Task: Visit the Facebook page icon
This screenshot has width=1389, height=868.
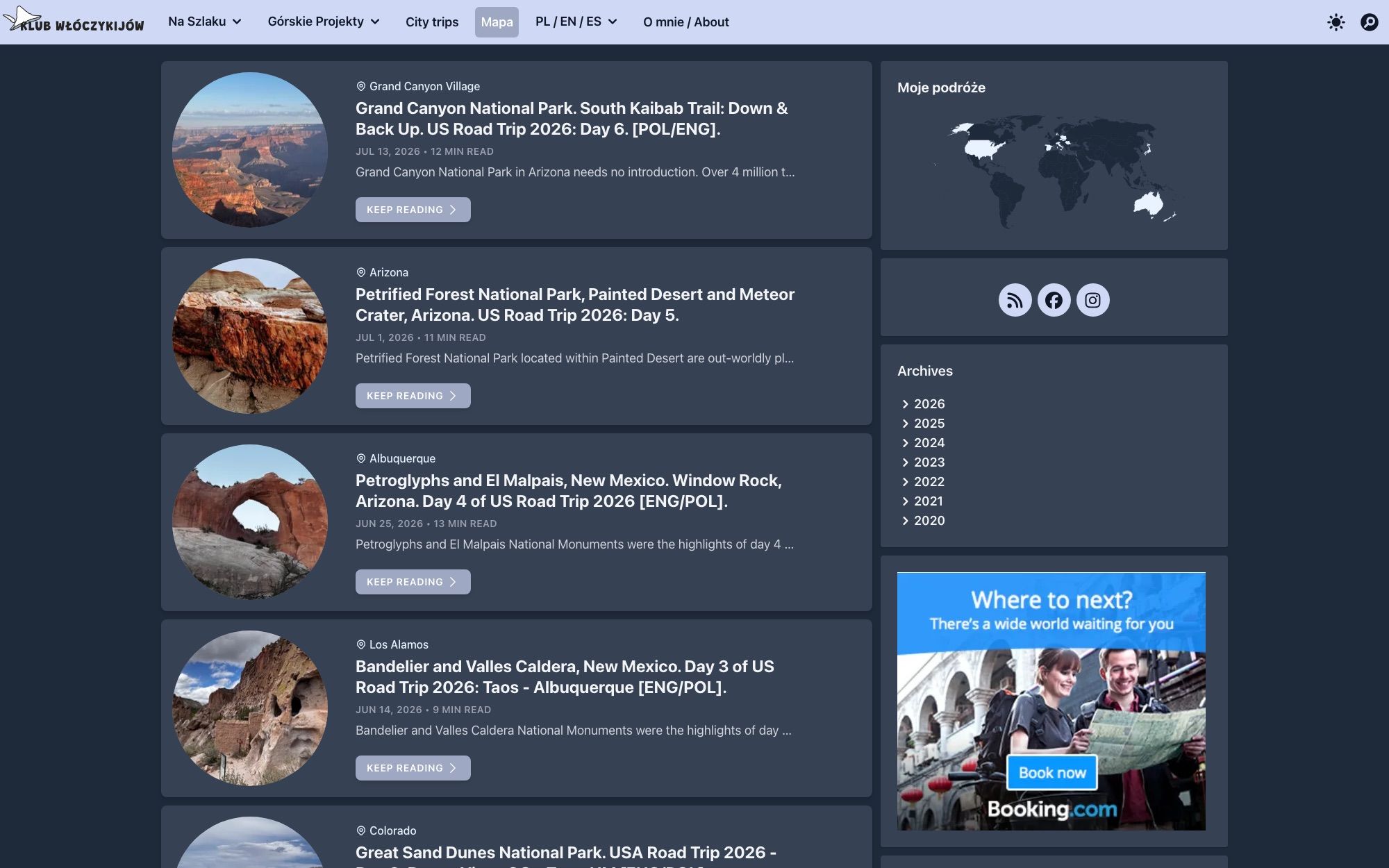Action: (1054, 300)
